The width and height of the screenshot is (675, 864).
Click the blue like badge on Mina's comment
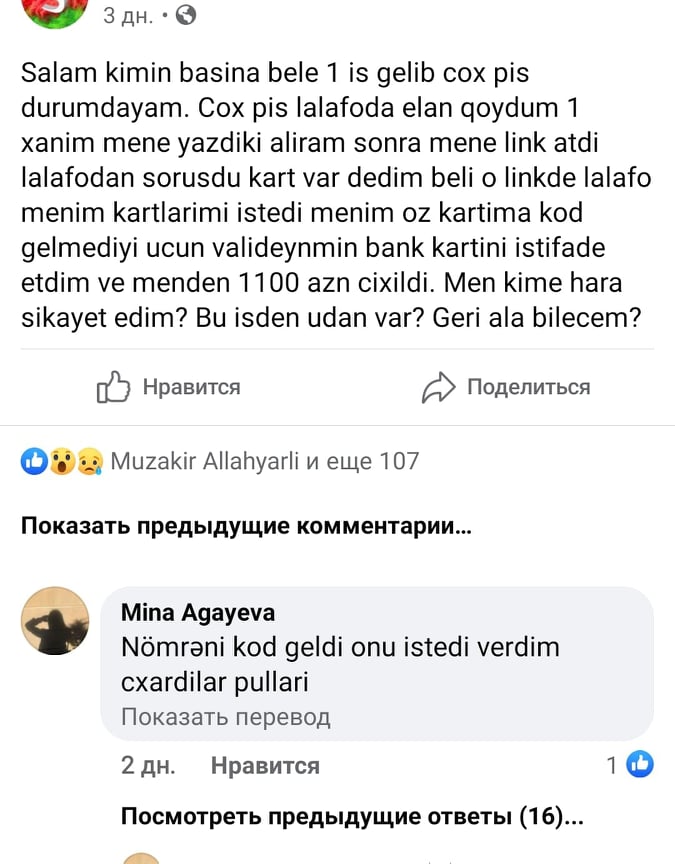point(639,766)
